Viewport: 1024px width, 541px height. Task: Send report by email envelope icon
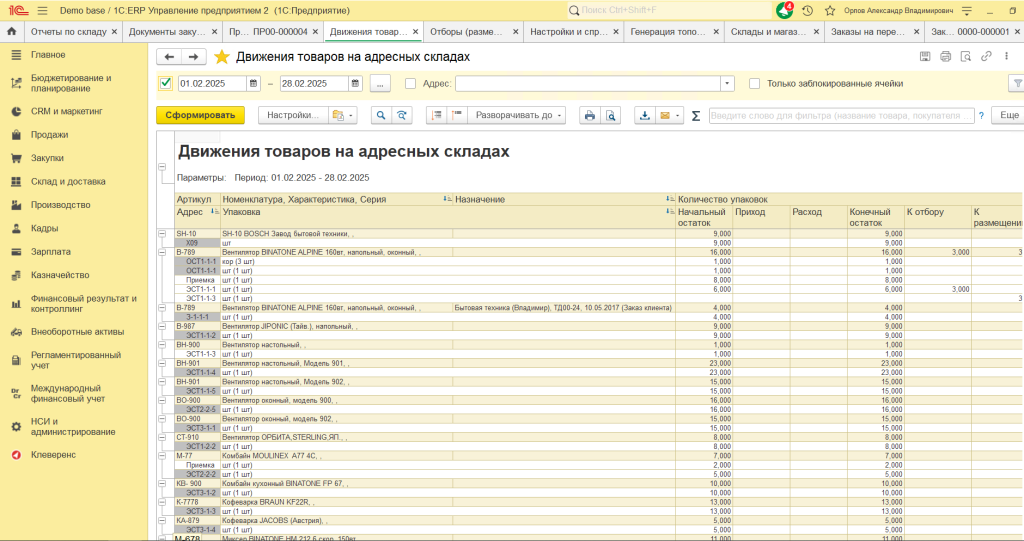click(665, 115)
